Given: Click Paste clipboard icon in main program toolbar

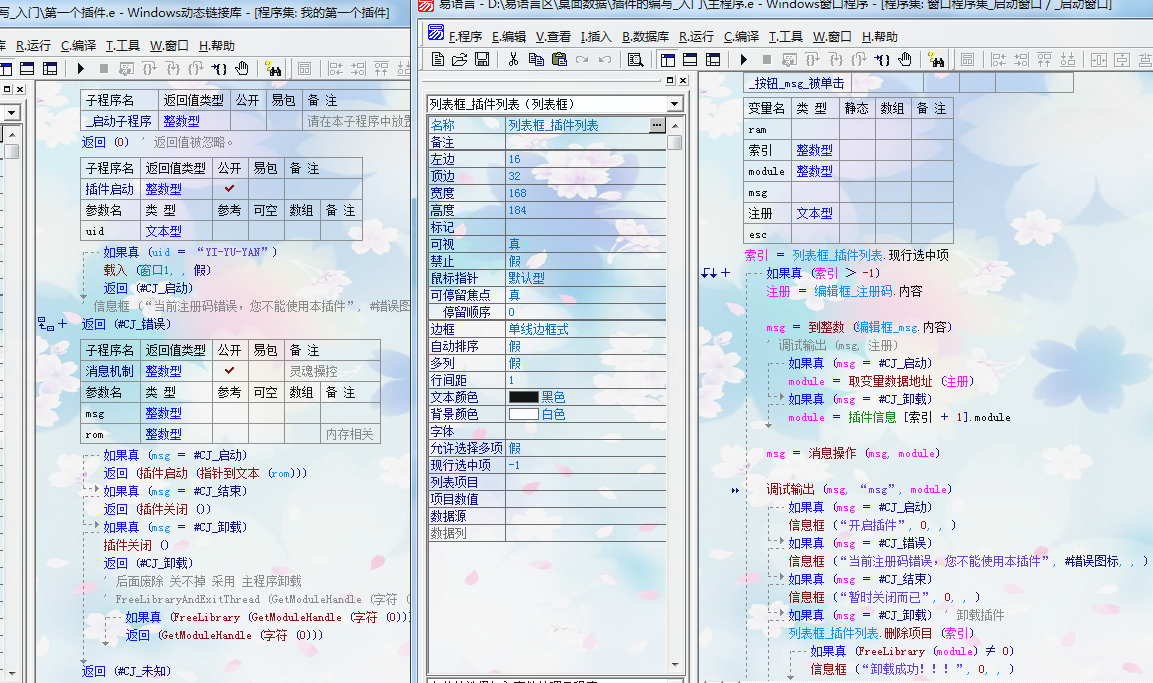Looking at the screenshot, I should [x=559, y=60].
